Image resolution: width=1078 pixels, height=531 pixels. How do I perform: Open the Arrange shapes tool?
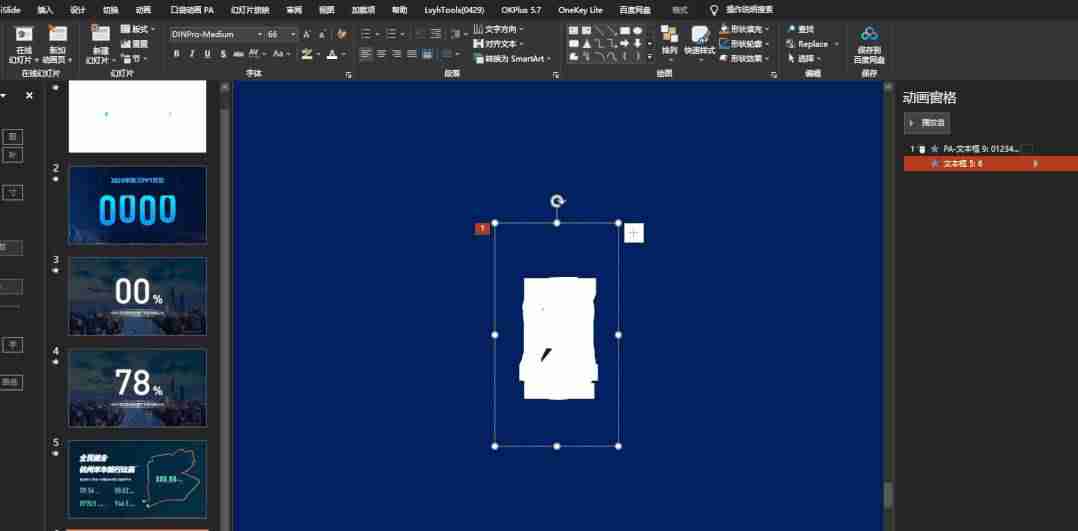click(x=669, y=39)
